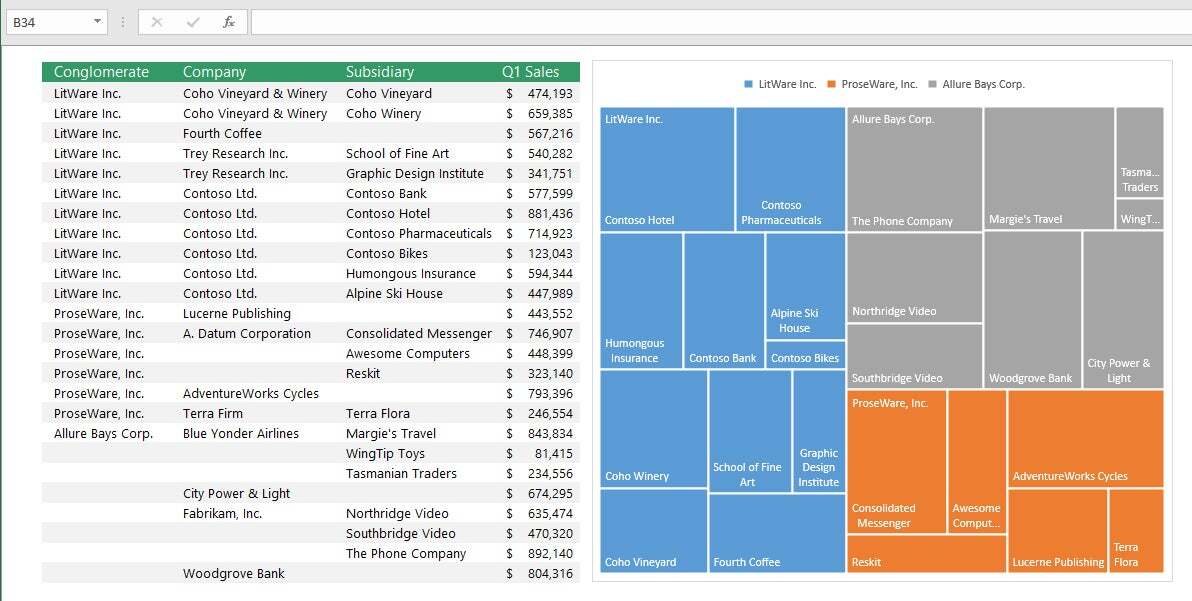Click the Graphic Design Institute table cell
The image size is (1192, 601).
414,173
